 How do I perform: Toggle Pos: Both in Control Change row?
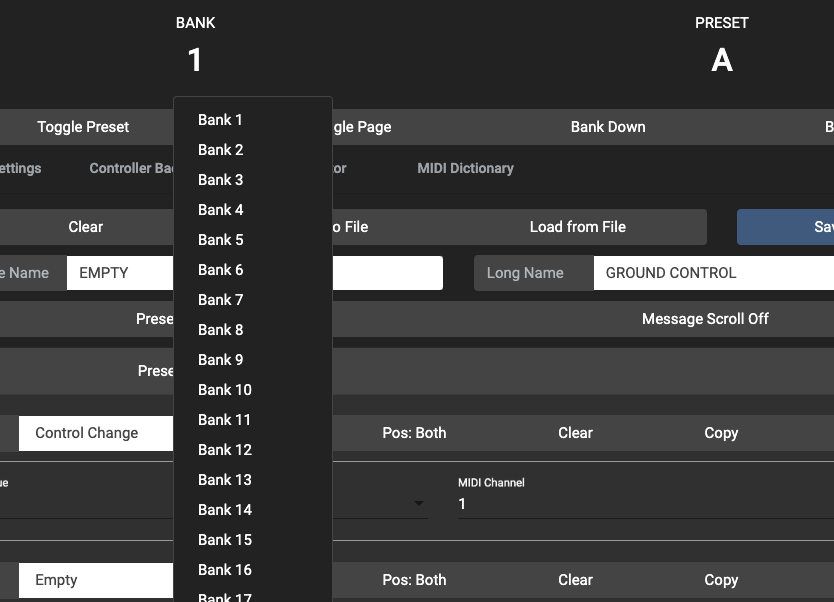point(414,433)
